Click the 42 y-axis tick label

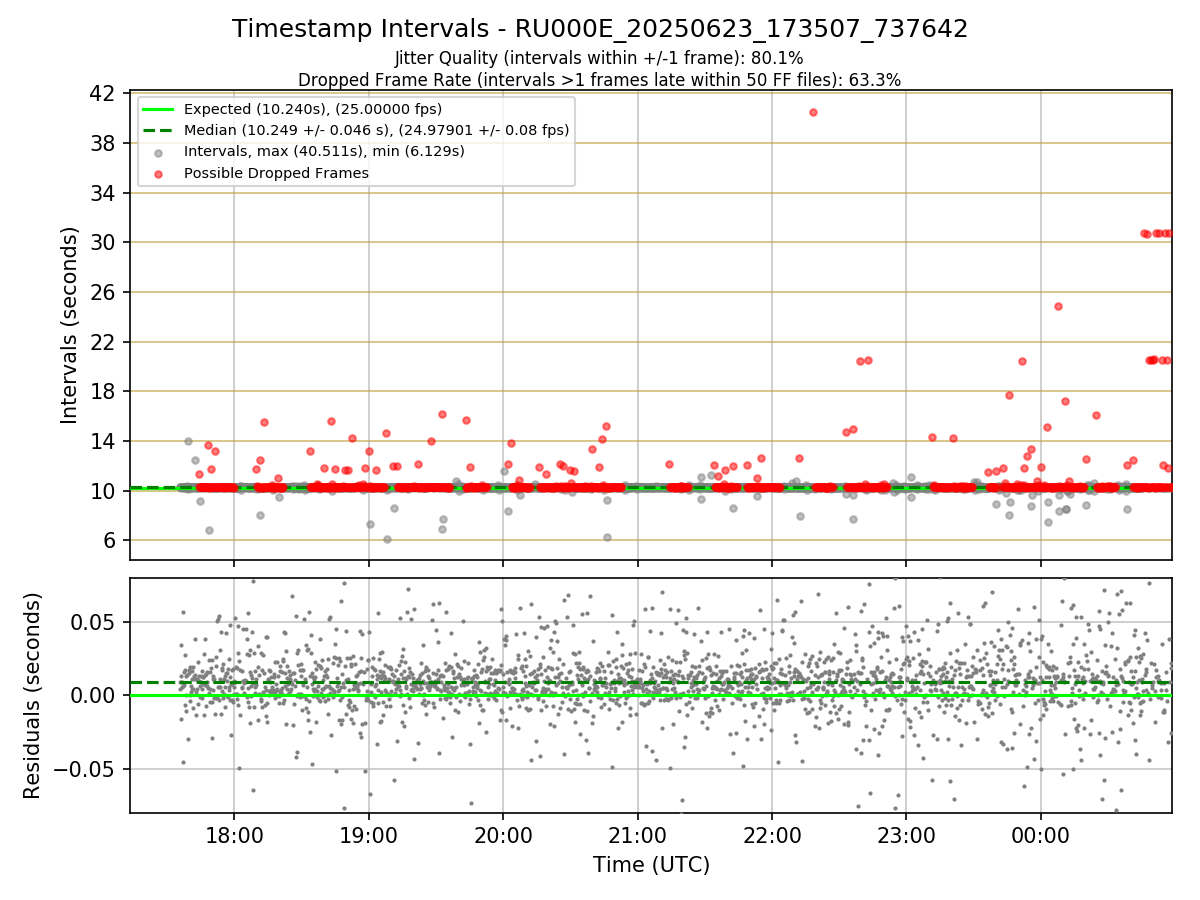tap(103, 94)
